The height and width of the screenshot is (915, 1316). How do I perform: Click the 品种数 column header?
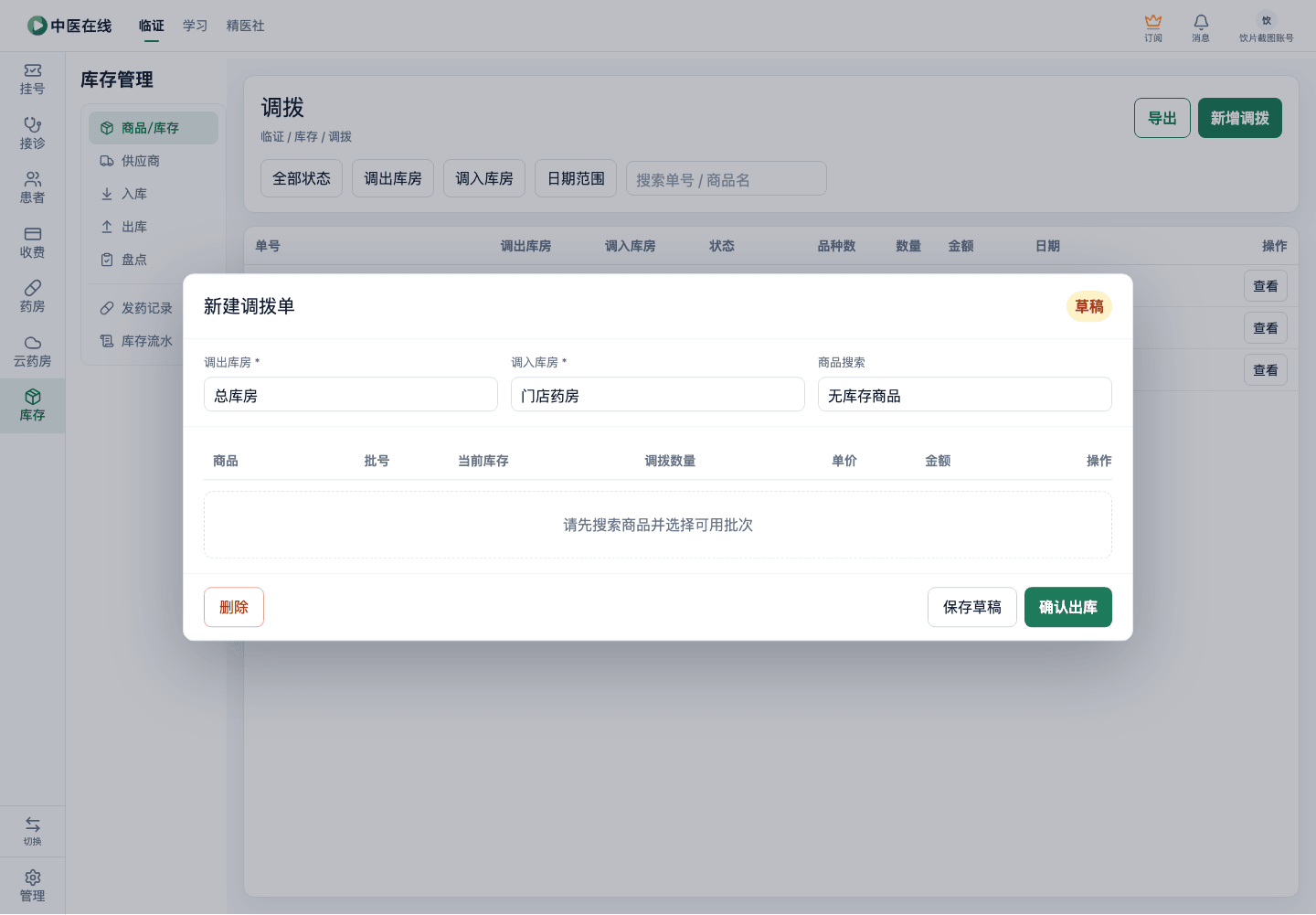[x=836, y=246]
